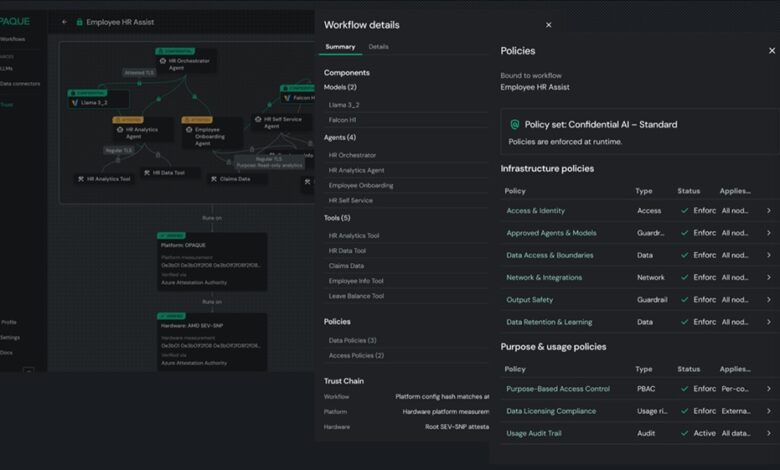Click the Enforced checkmark for Access & Identity
The height and width of the screenshot is (470, 780).
684,211
